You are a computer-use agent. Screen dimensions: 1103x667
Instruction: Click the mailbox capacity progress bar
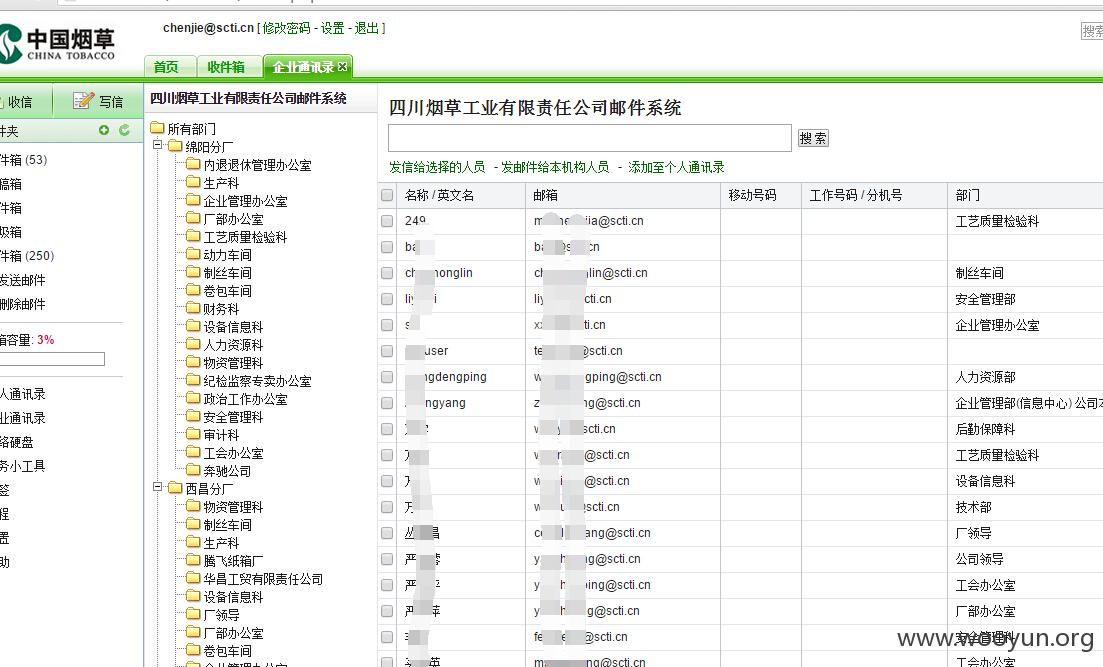(x=52, y=359)
